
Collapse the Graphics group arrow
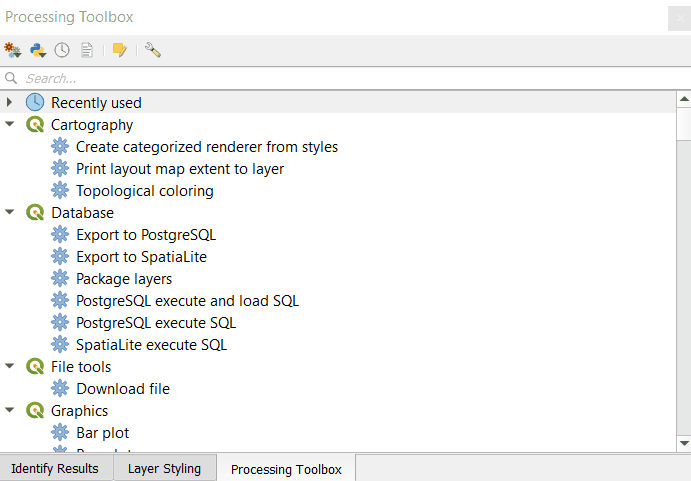click(10, 410)
